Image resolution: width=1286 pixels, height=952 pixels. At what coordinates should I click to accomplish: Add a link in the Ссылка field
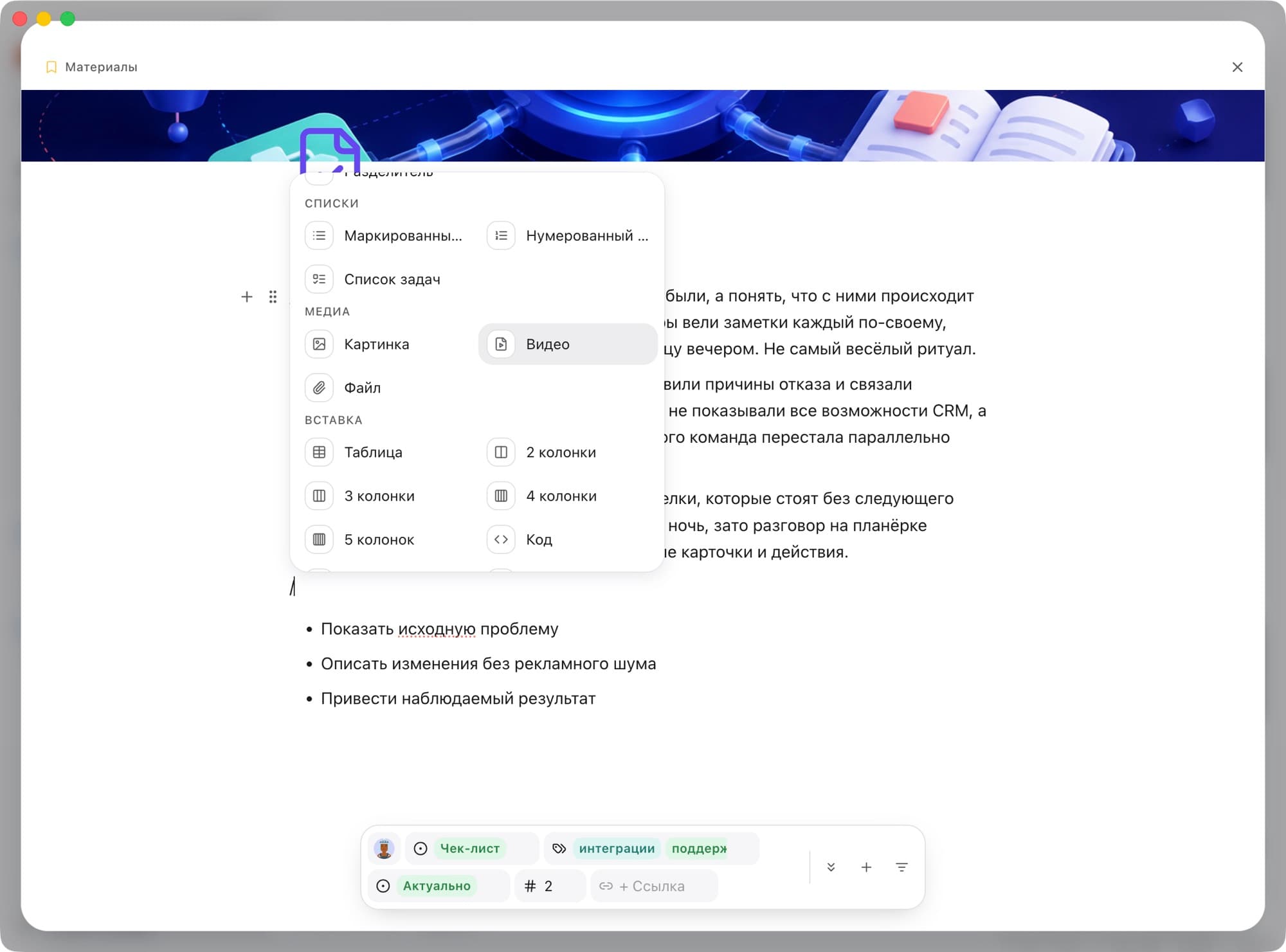click(x=653, y=886)
